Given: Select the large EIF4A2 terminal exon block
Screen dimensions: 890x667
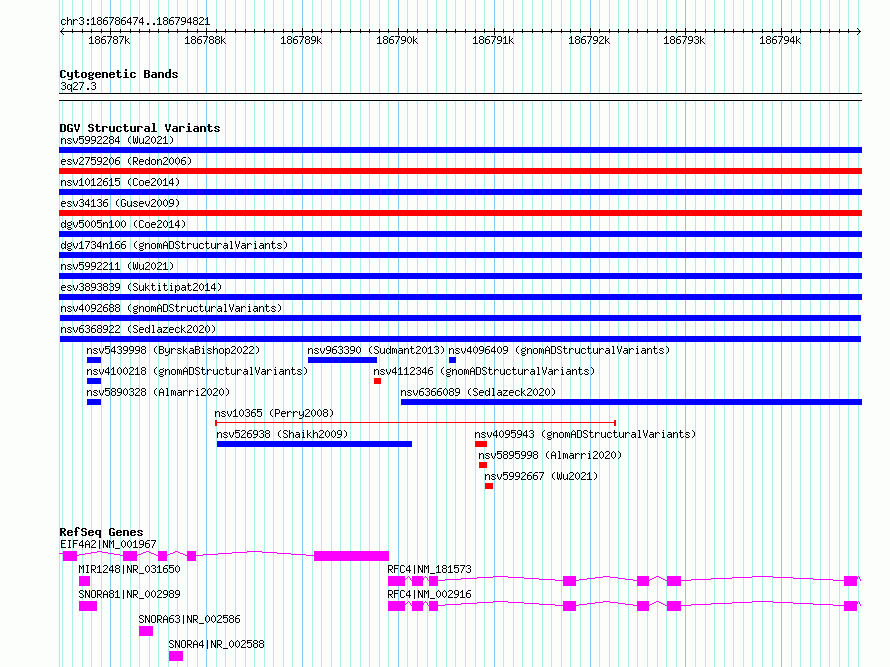Looking at the screenshot, I should pyautogui.click(x=351, y=556).
